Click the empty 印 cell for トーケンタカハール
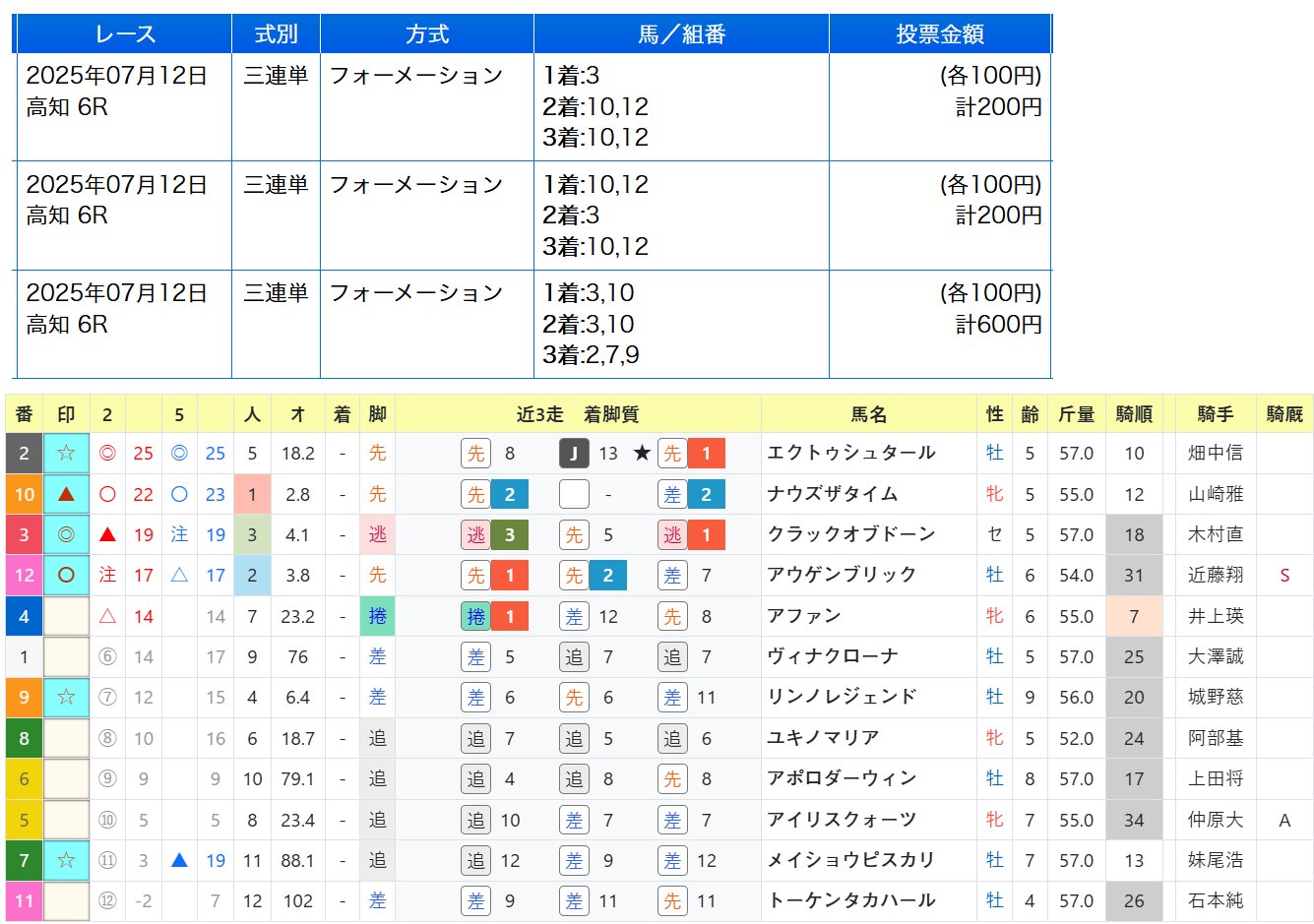The image size is (1314, 924). (x=66, y=900)
